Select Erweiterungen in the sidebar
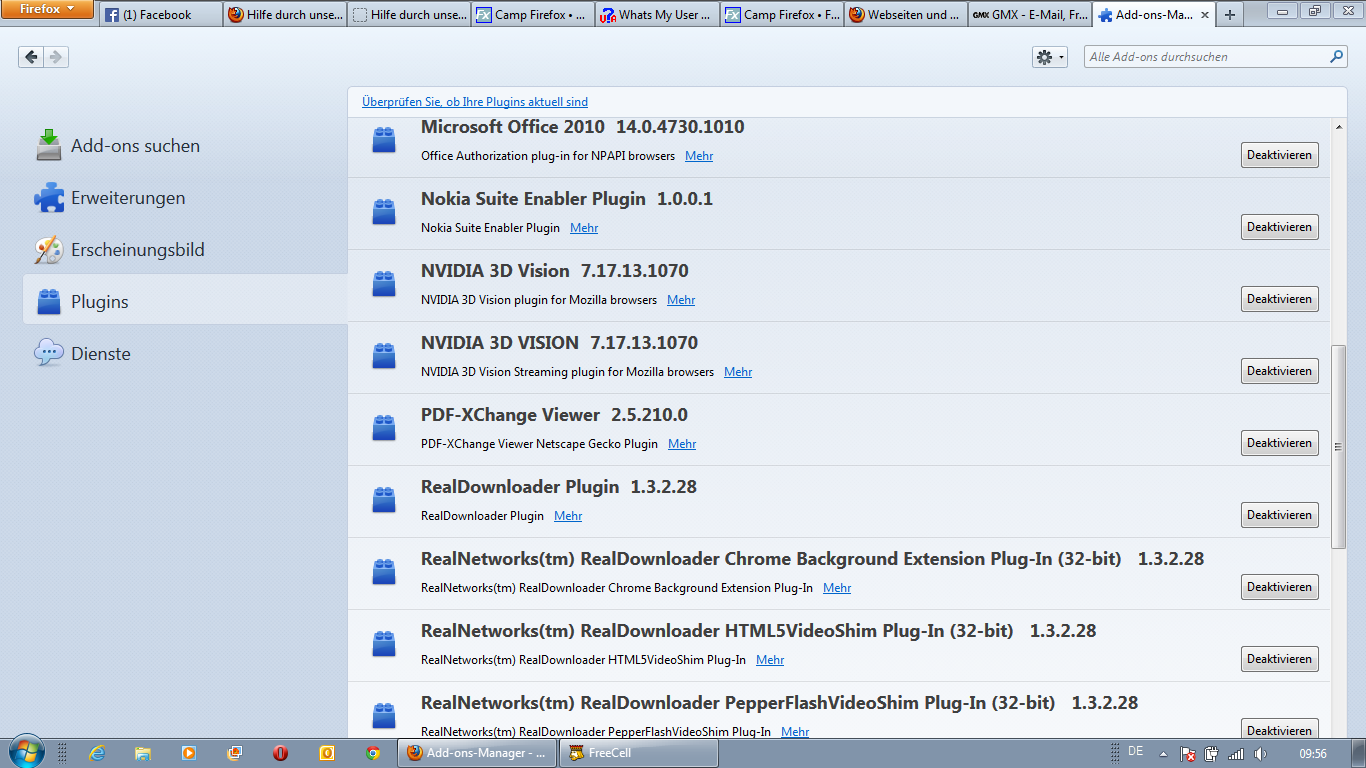This screenshot has width=1366, height=768. click(127, 198)
